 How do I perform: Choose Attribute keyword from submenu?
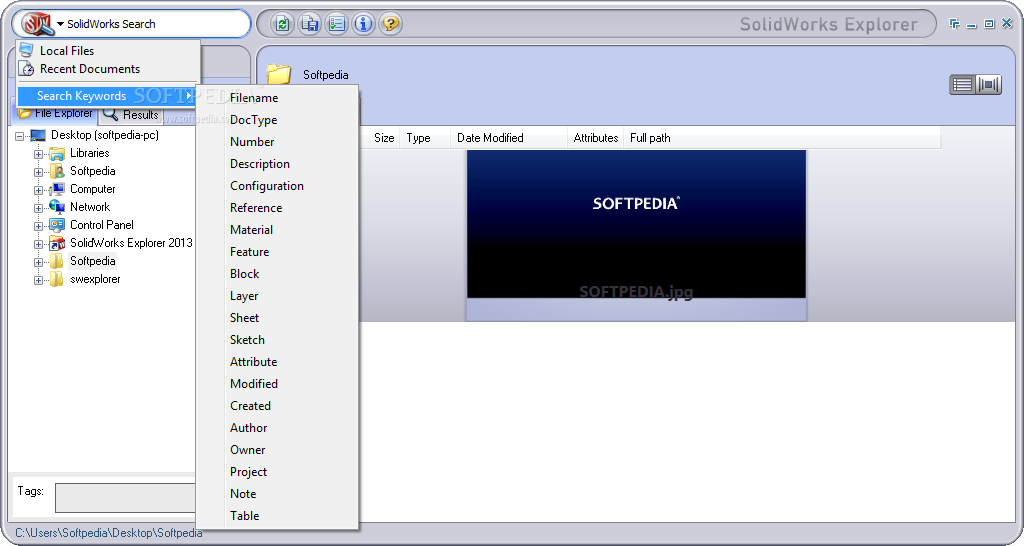[x=277, y=362]
